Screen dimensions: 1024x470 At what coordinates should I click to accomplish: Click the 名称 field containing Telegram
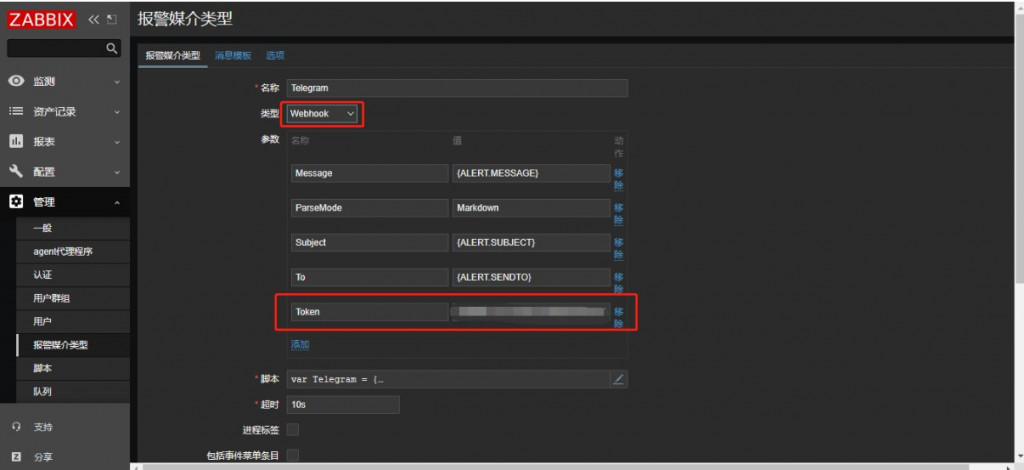point(457,88)
